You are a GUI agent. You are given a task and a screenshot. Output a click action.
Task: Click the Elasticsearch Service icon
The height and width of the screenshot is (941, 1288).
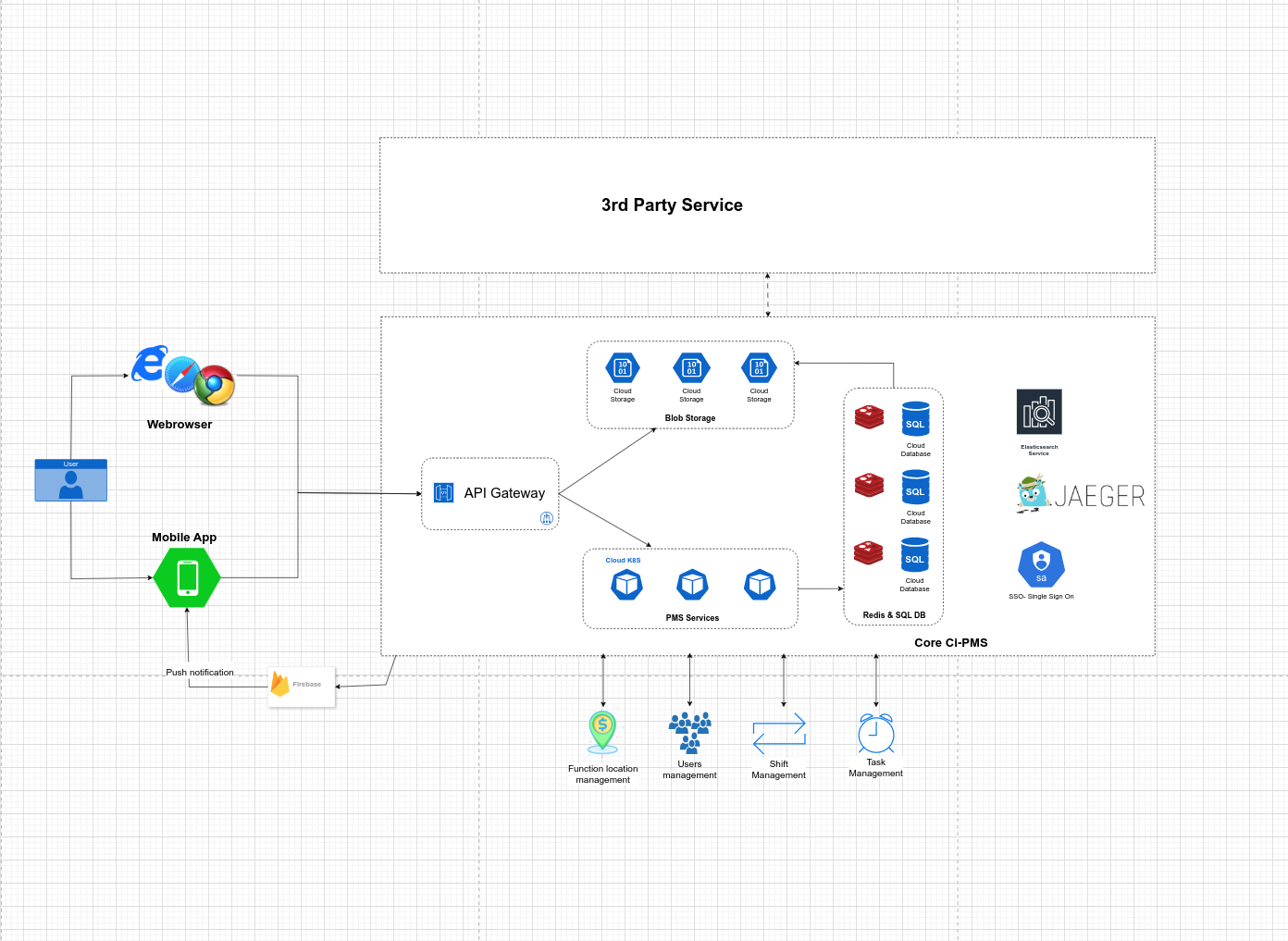[1039, 412]
